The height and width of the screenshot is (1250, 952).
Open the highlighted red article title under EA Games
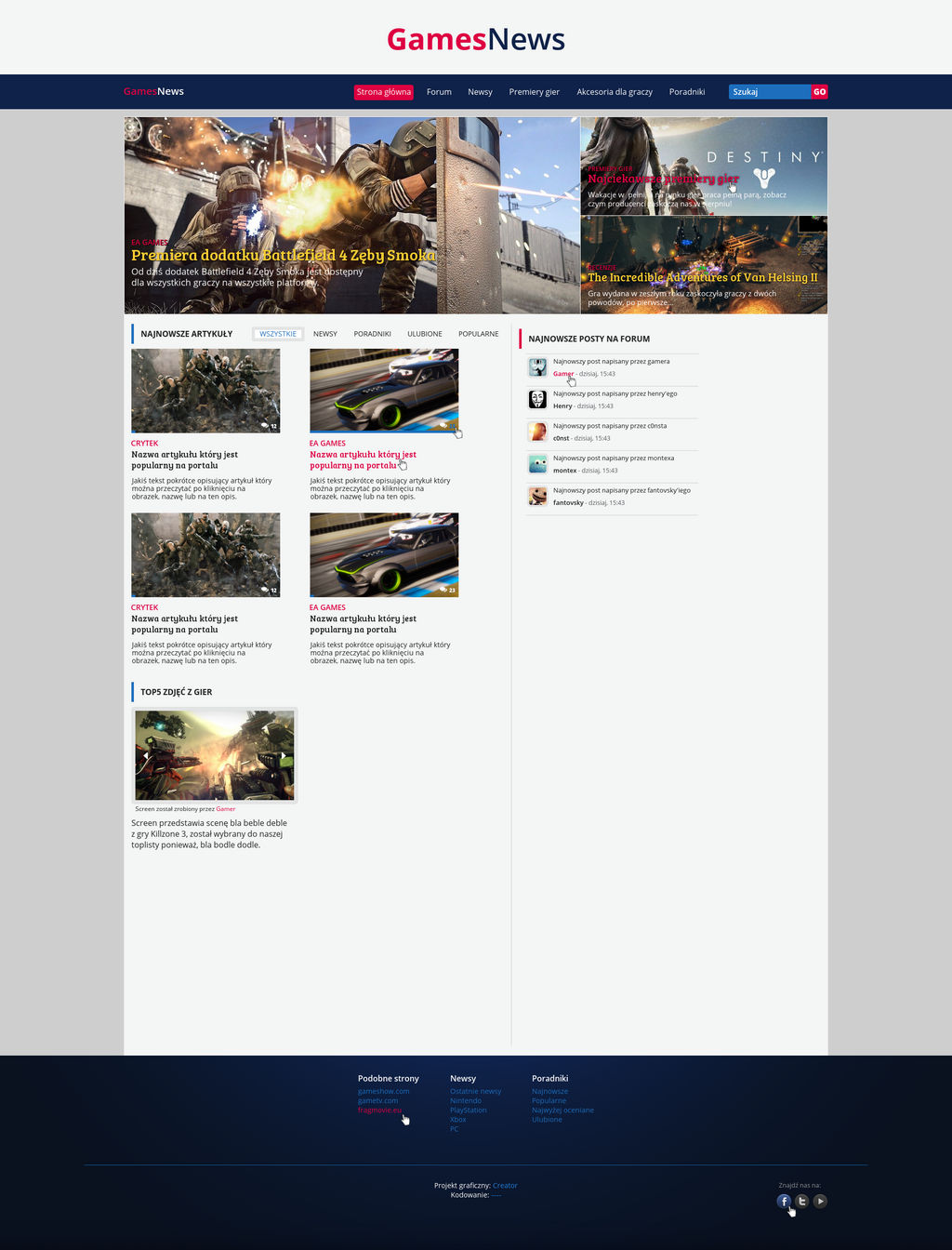click(363, 459)
